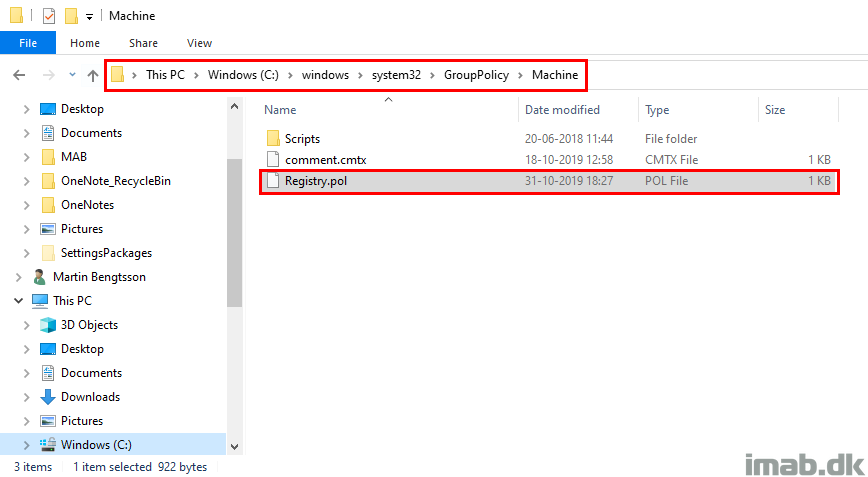Image resolution: width=868 pixels, height=477 pixels.
Task: Expand the Windows (C:) tree node
Action: pos(27,445)
